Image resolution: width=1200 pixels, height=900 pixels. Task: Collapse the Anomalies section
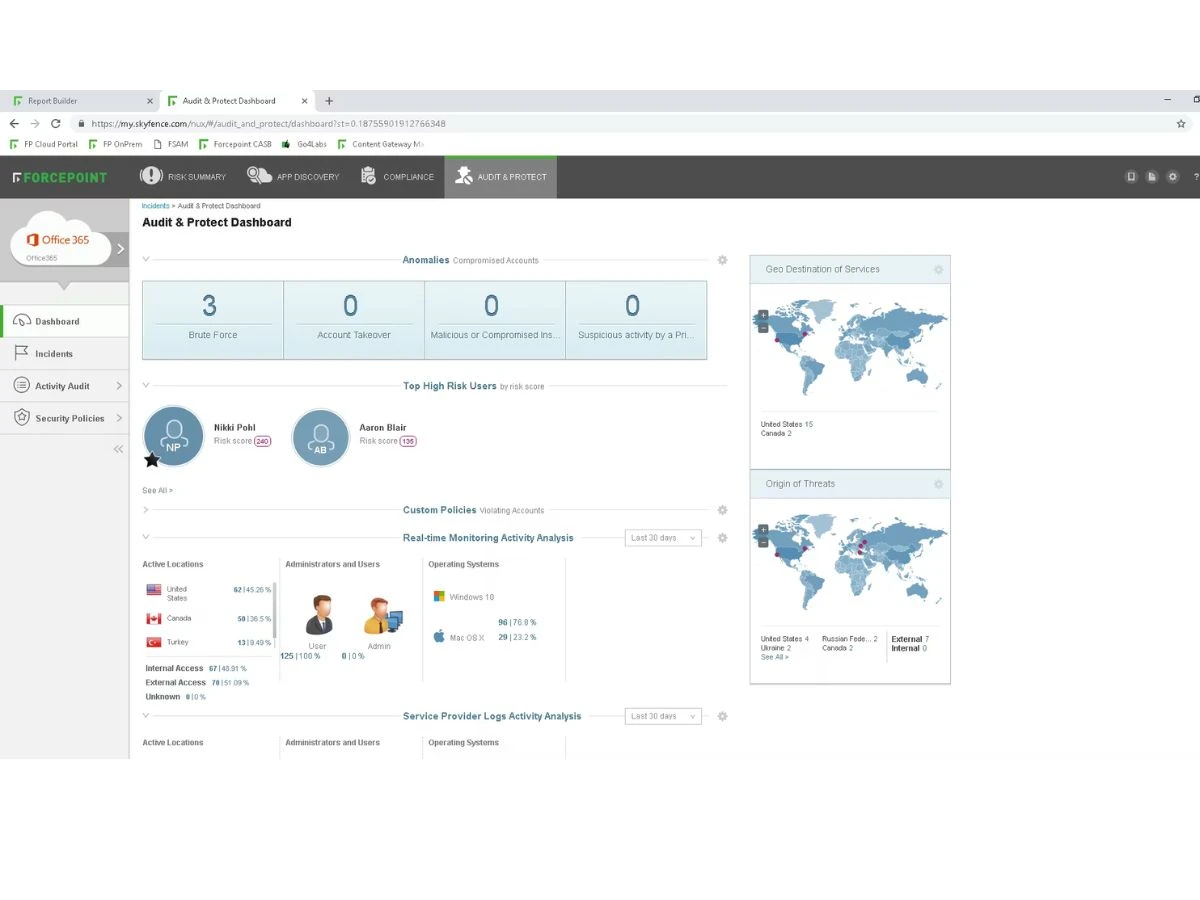pyautogui.click(x=146, y=259)
